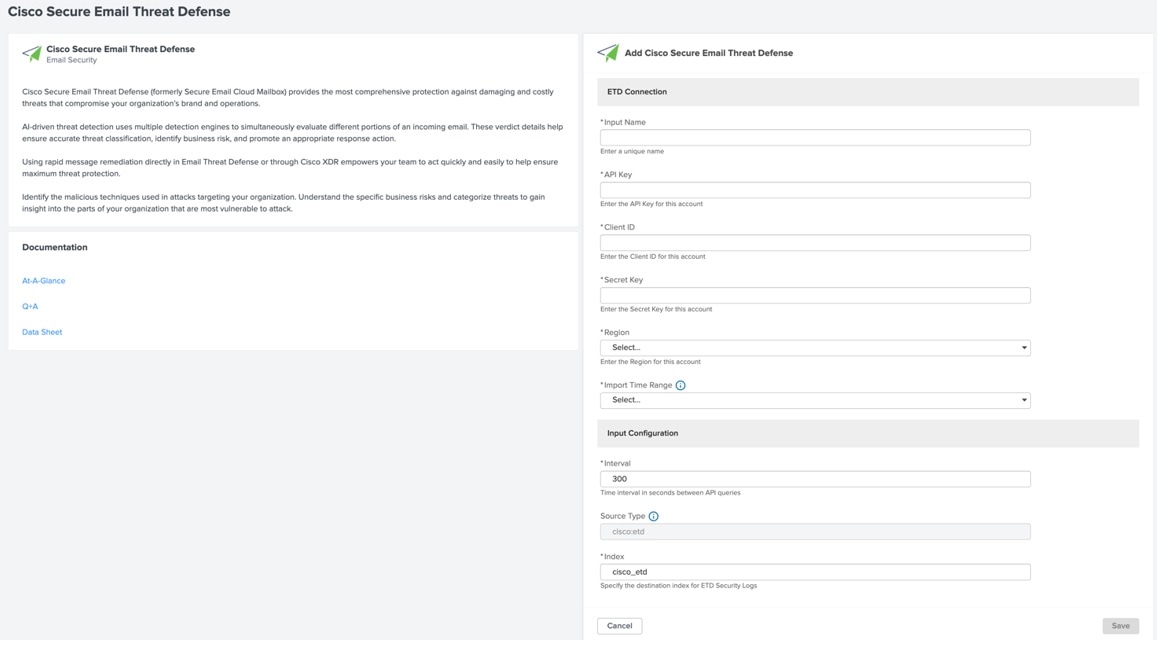Click the Input Name text field

pos(814,138)
